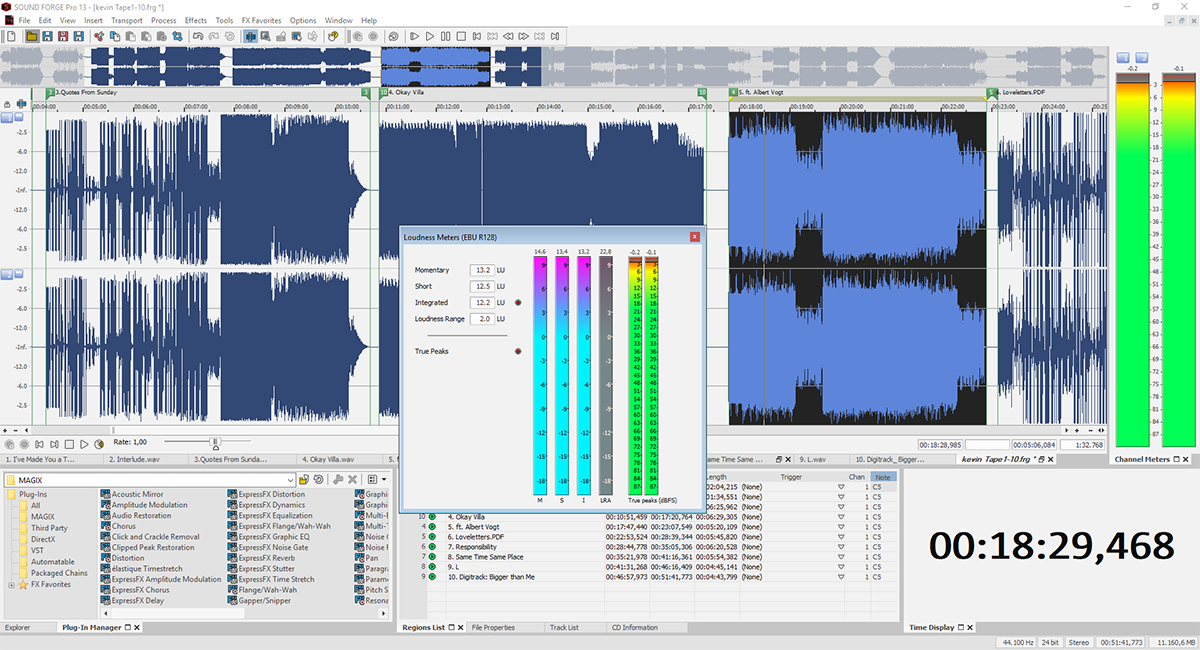Select the ExpressFX Reverb plug-in
The image size is (1200, 650).
266,557
